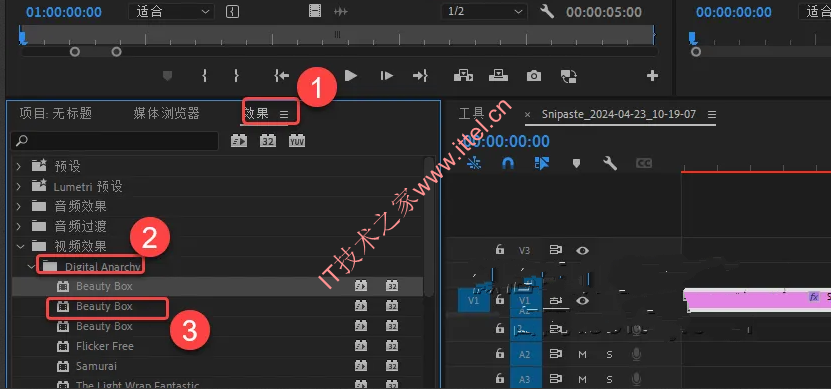
Task: Lock the A2 audio track
Action: pyautogui.click(x=499, y=354)
